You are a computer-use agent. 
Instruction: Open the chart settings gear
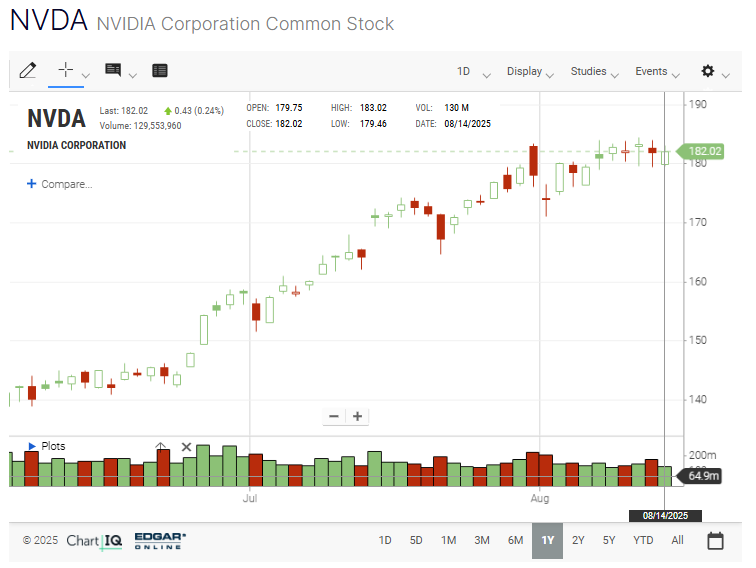(708, 71)
